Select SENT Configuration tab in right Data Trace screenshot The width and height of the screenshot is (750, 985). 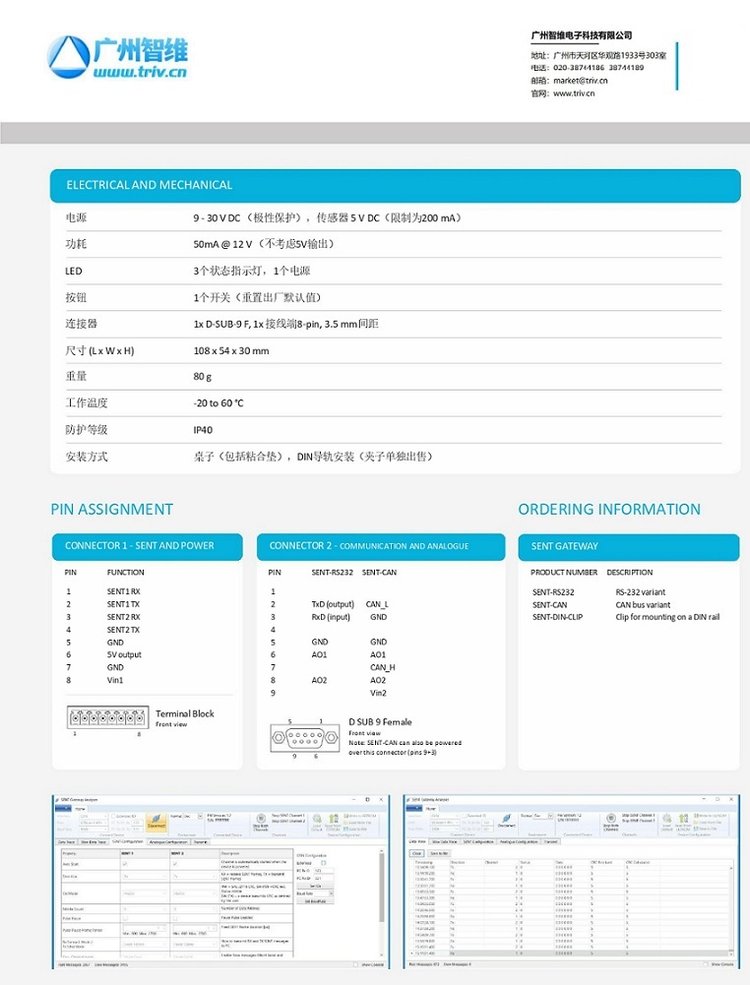479,842
